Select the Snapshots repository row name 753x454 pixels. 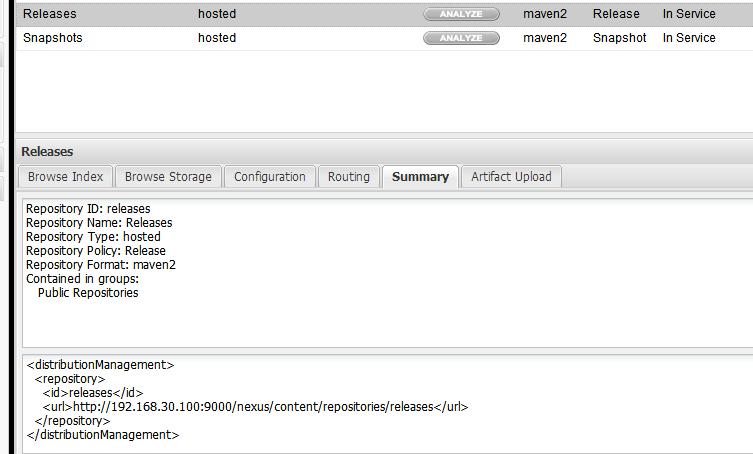point(53,38)
